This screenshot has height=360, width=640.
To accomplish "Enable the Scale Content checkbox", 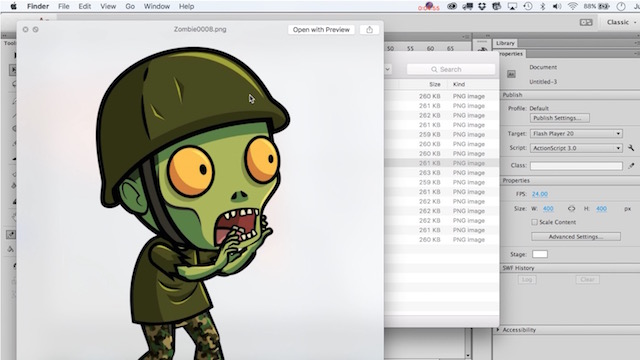I will (534, 222).
